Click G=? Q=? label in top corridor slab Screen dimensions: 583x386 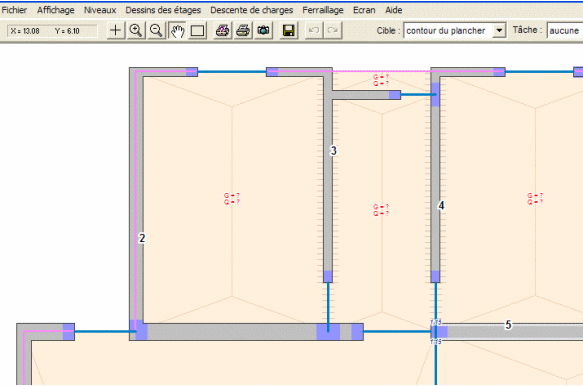pos(381,80)
